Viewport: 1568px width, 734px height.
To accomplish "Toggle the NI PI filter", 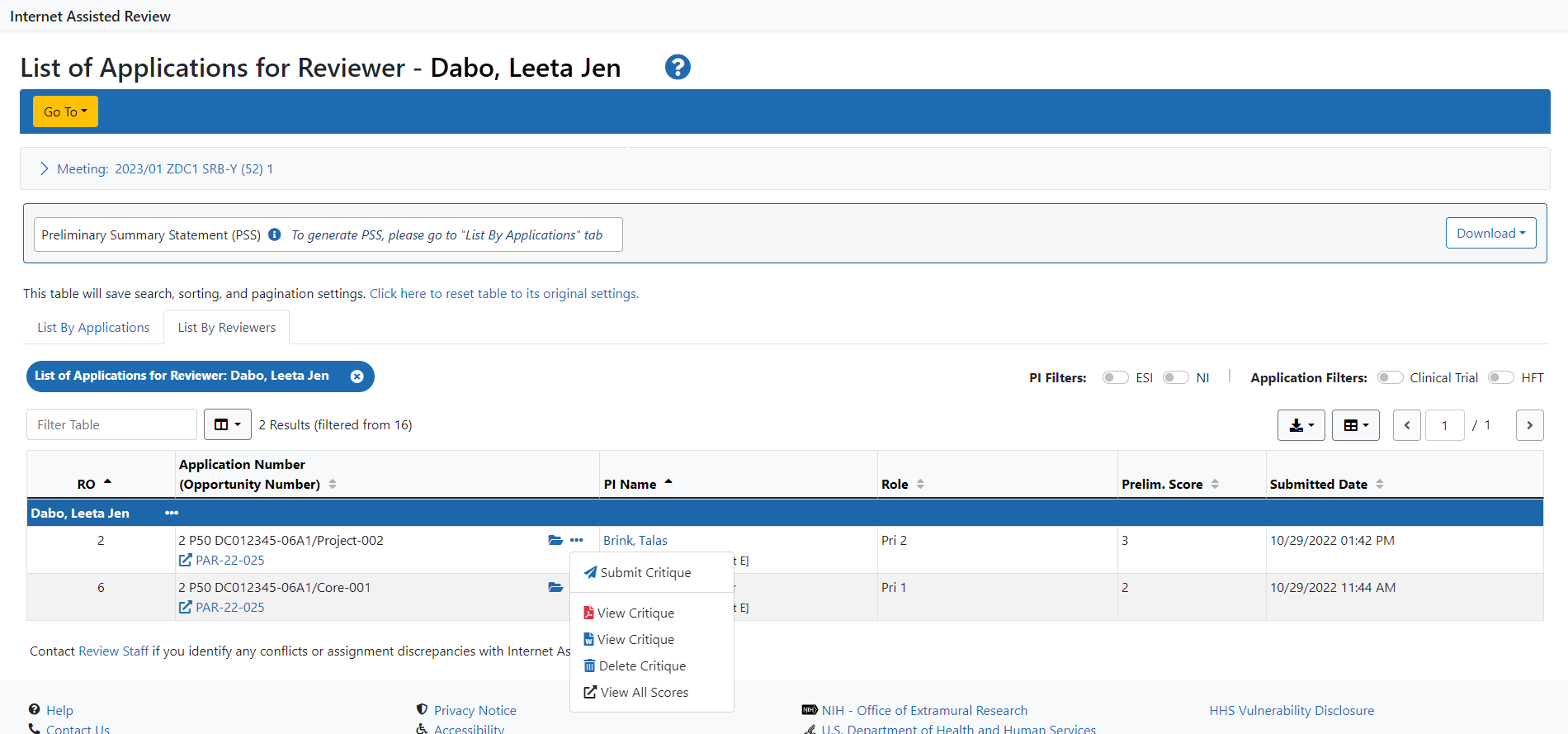I will [1175, 377].
